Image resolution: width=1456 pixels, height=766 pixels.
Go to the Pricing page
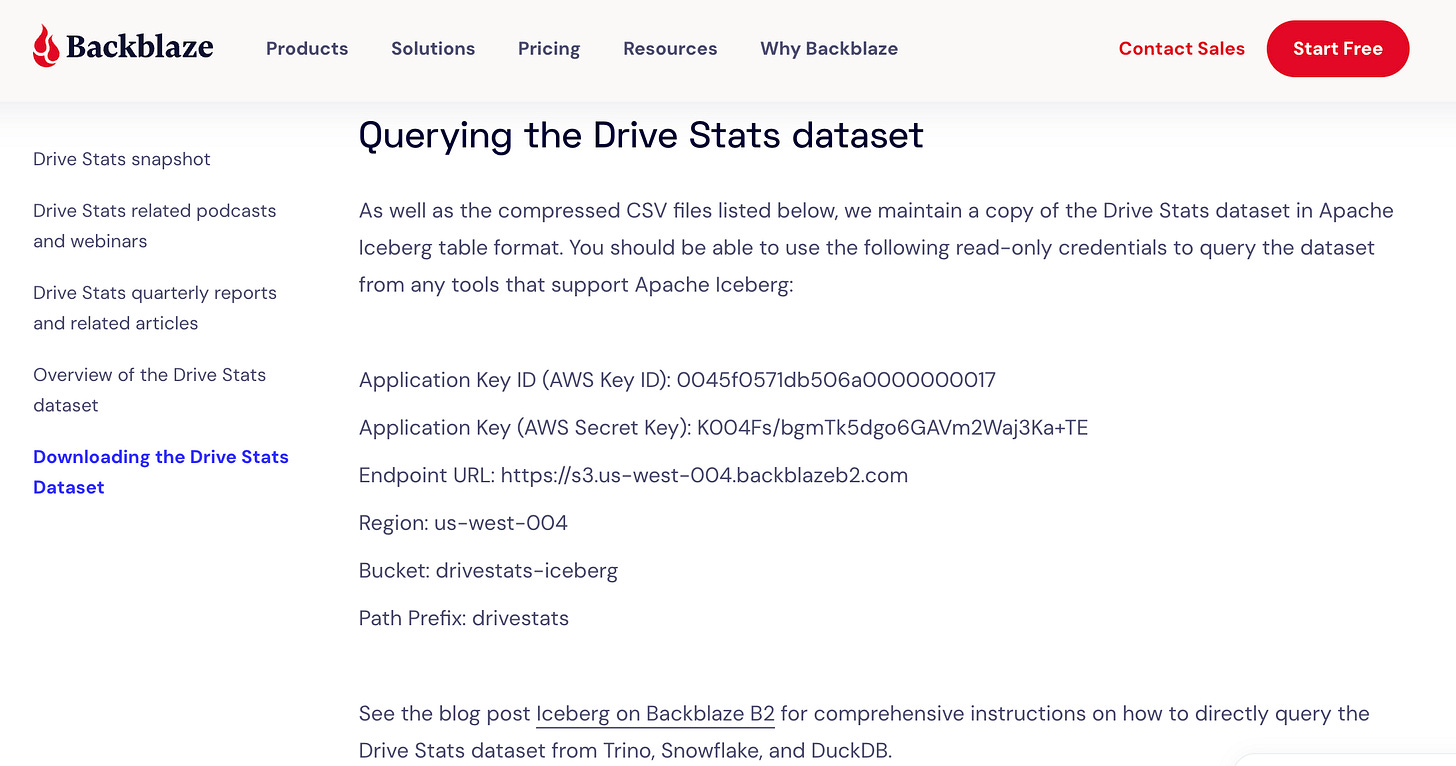click(549, 48)
